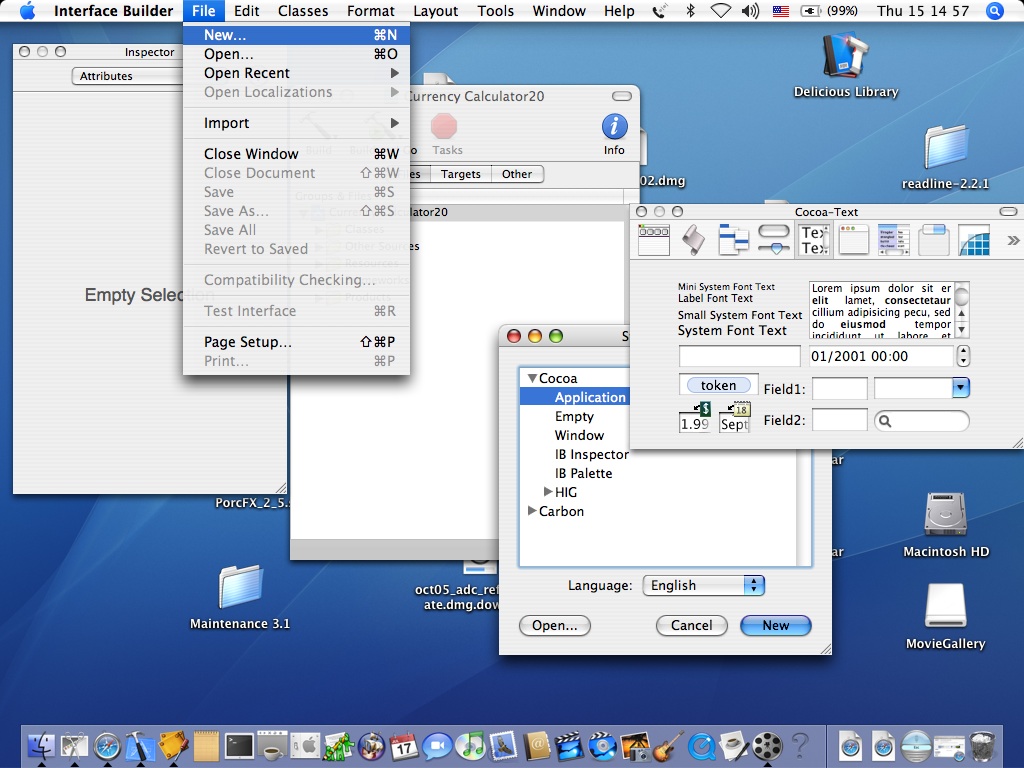Collapse the Cocoa disclosure triangle
This screenshot has width=1024, height=768.
click(x=532, y=378)
